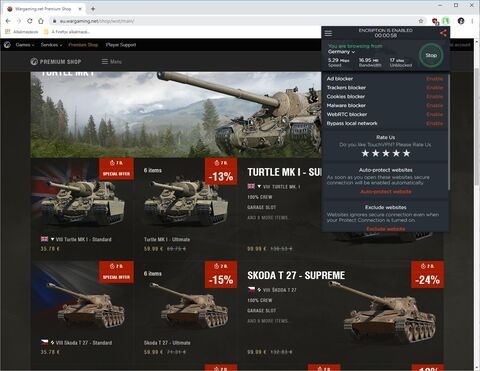Screen dimensions: 480x371
Task: Rate with the fifth star
Action: coord(406,153)
